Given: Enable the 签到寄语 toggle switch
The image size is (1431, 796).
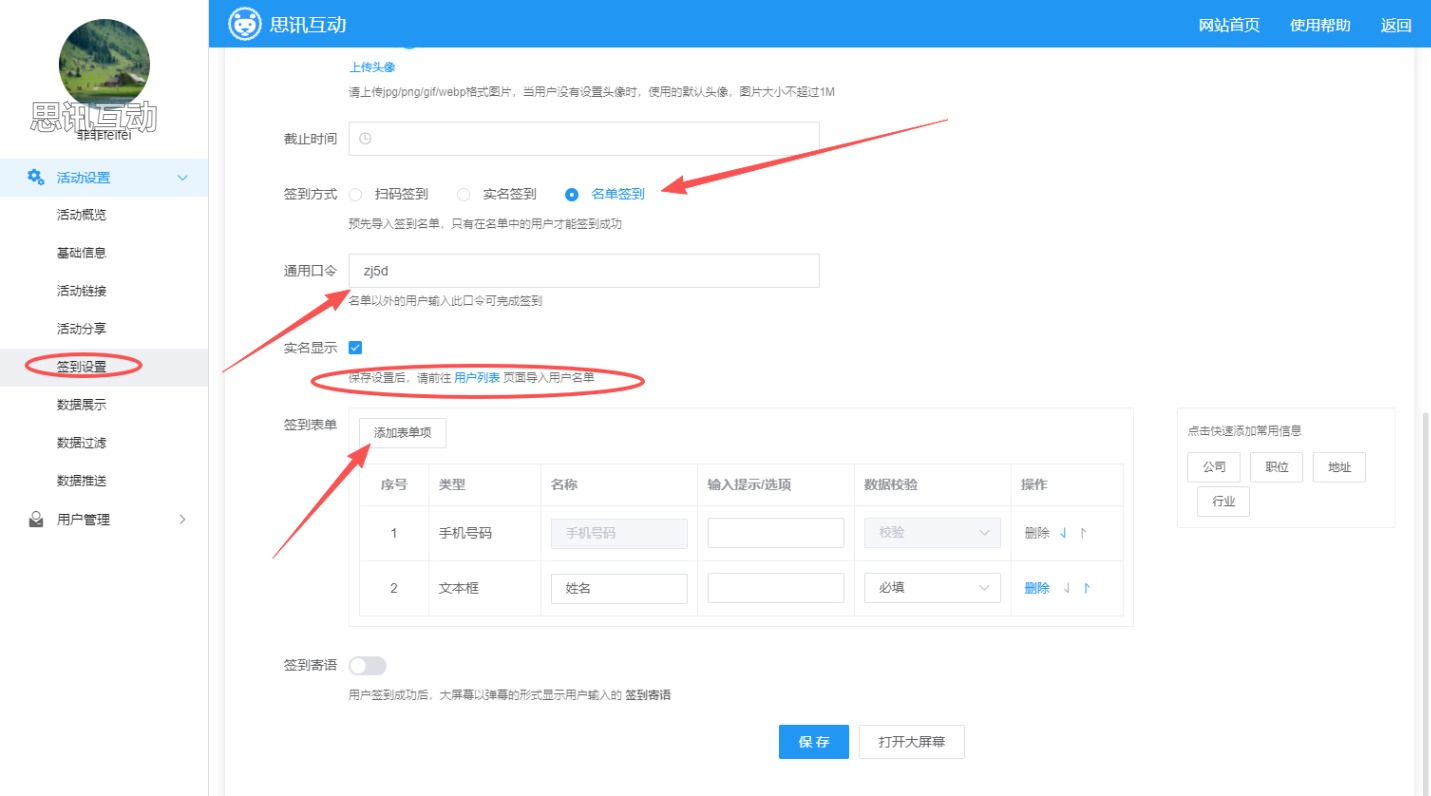Looking at the screenshot, I should pos(367,666).
